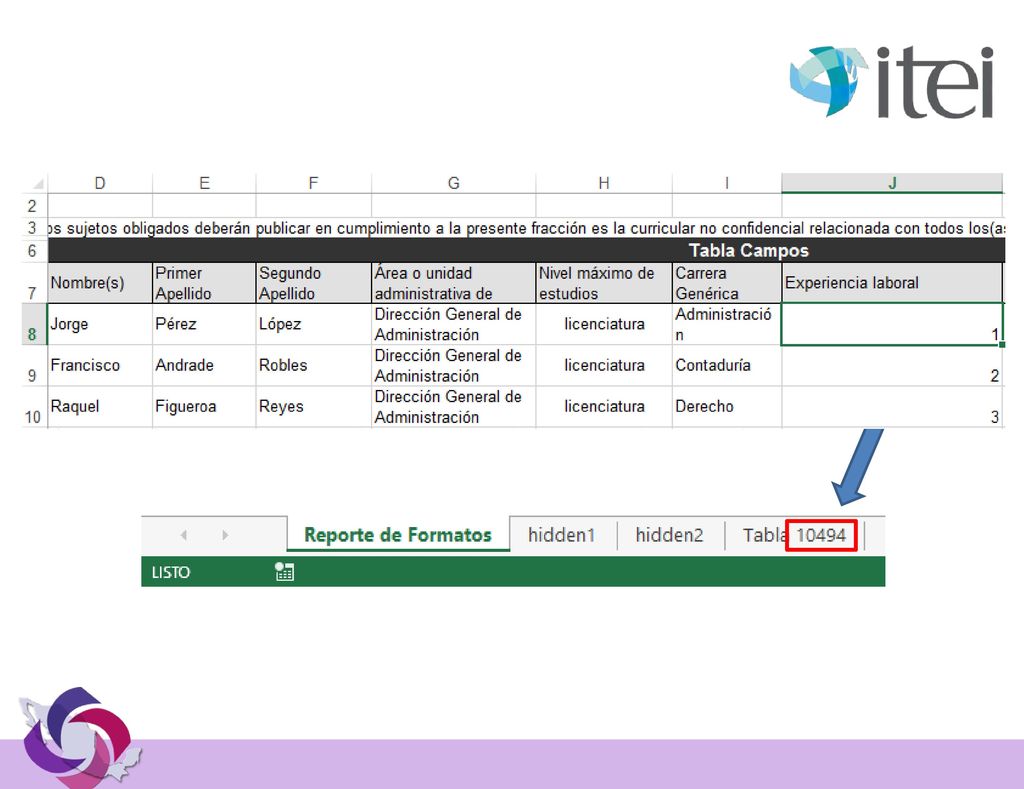Select row 2 header
Image resolution: width=1024 pixels, height=789 pixels.
(x=32, y=206)
